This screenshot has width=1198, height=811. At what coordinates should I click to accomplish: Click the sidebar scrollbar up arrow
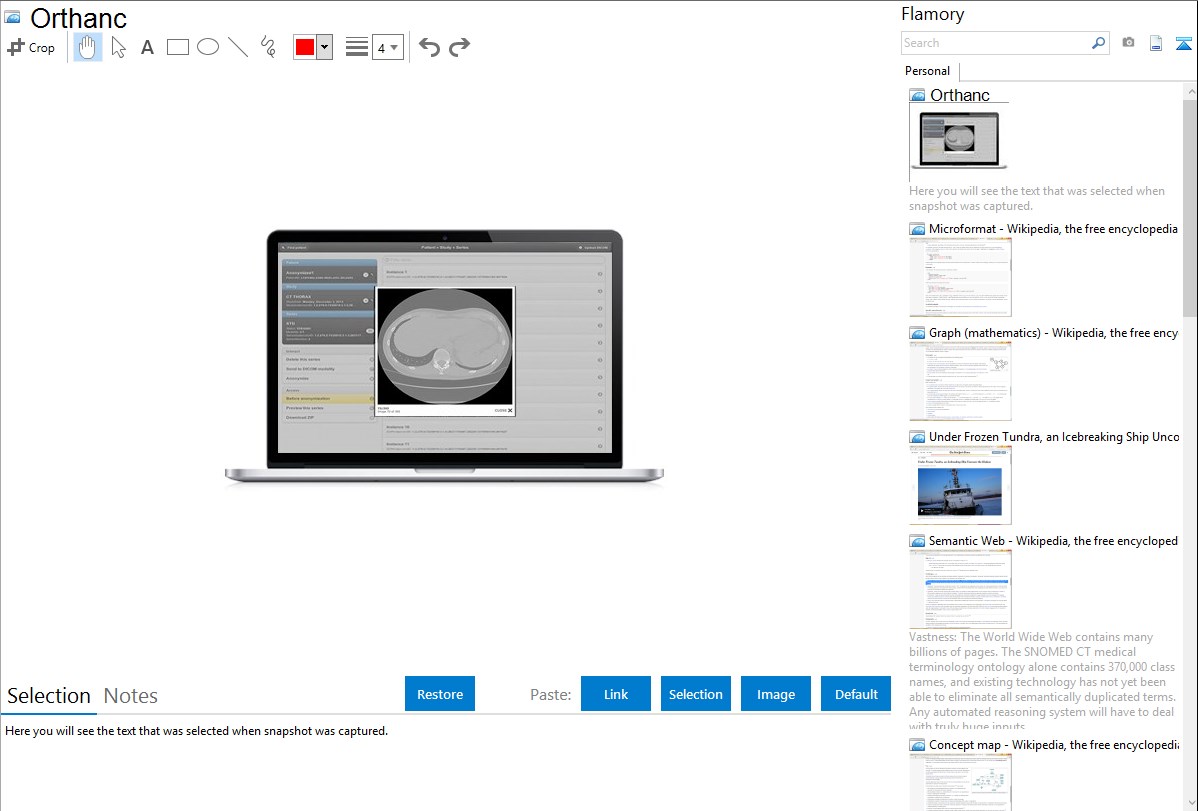click(x=1190, y=91)
